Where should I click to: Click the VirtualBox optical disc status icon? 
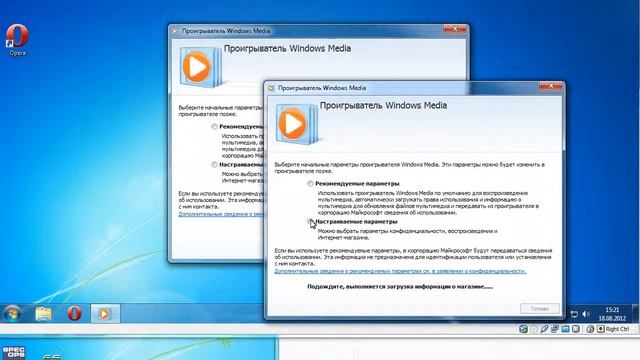534,329
